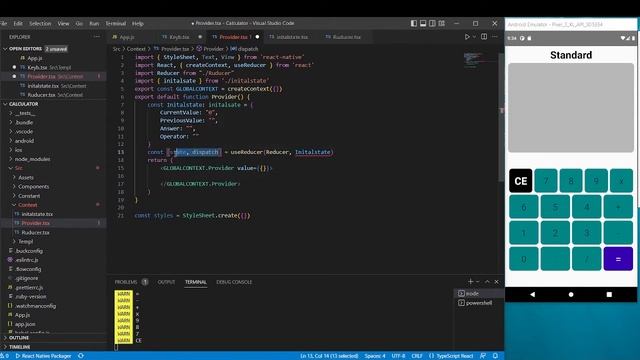640x360 pixels.
Task: Select the powershell terminal instance
Action: [x=478, y=303]
